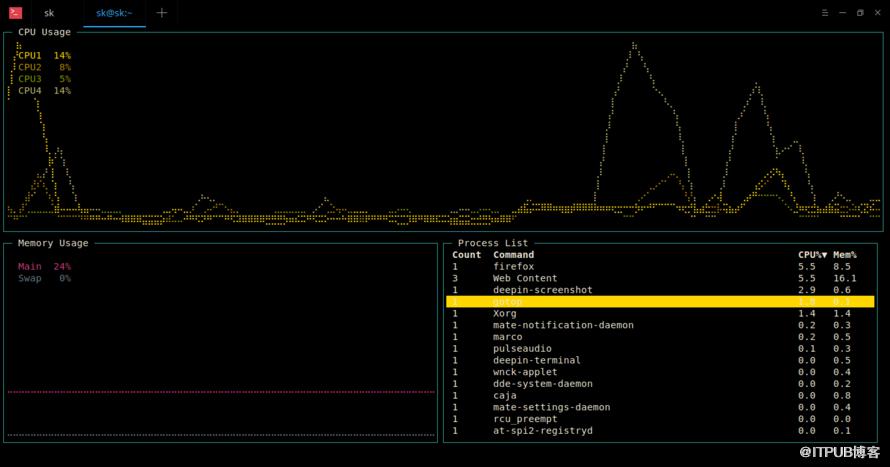
Task: Select the dde-system-daemon process row
Action: [x=660, y=384]
